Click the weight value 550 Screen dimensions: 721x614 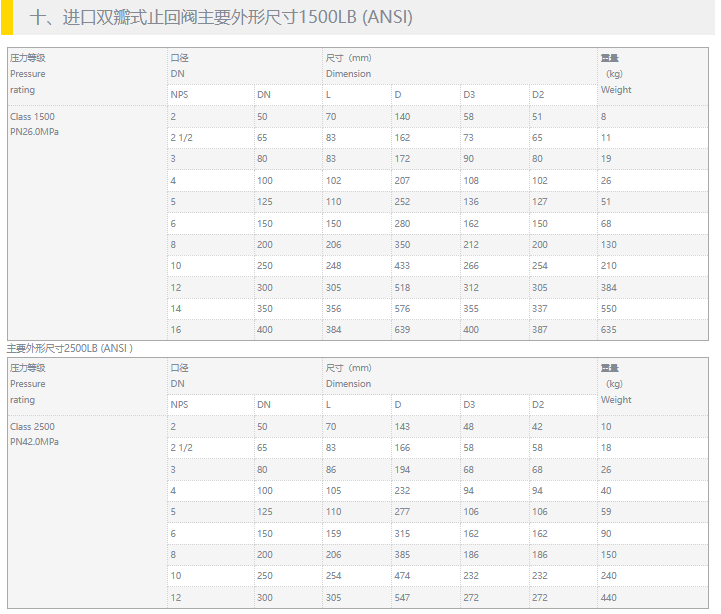click(609, 309)
